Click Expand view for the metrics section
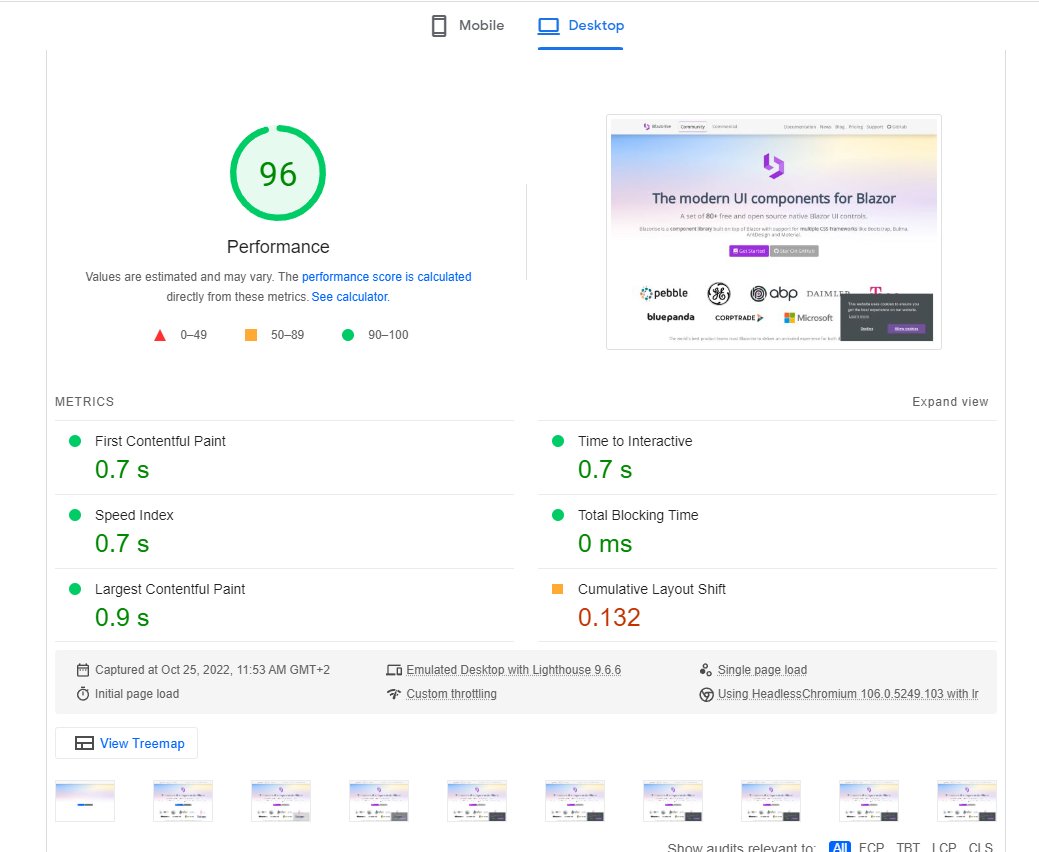 tap(949, 401)
